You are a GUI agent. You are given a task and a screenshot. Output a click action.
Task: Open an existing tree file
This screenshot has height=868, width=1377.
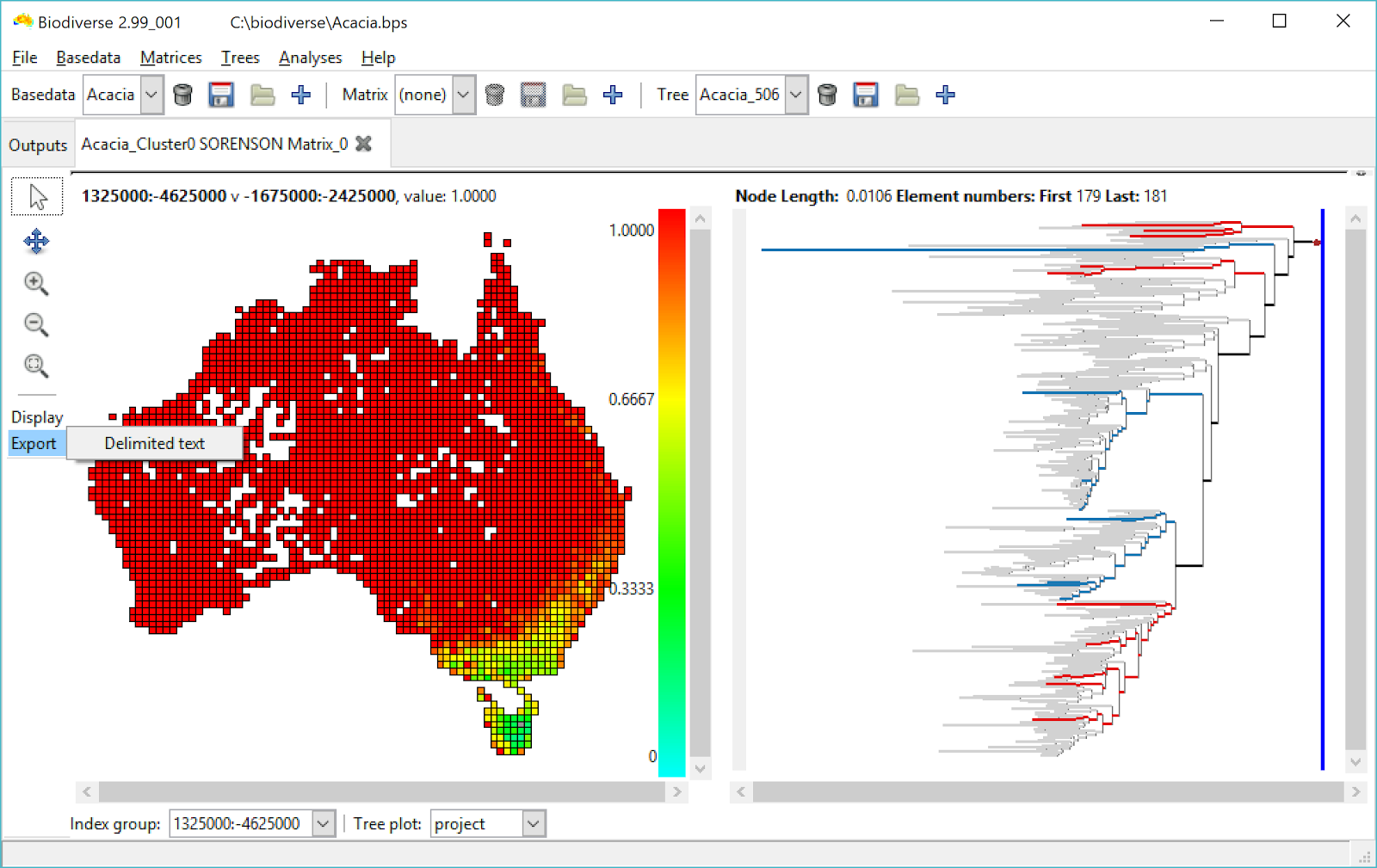tap(906, 95)
